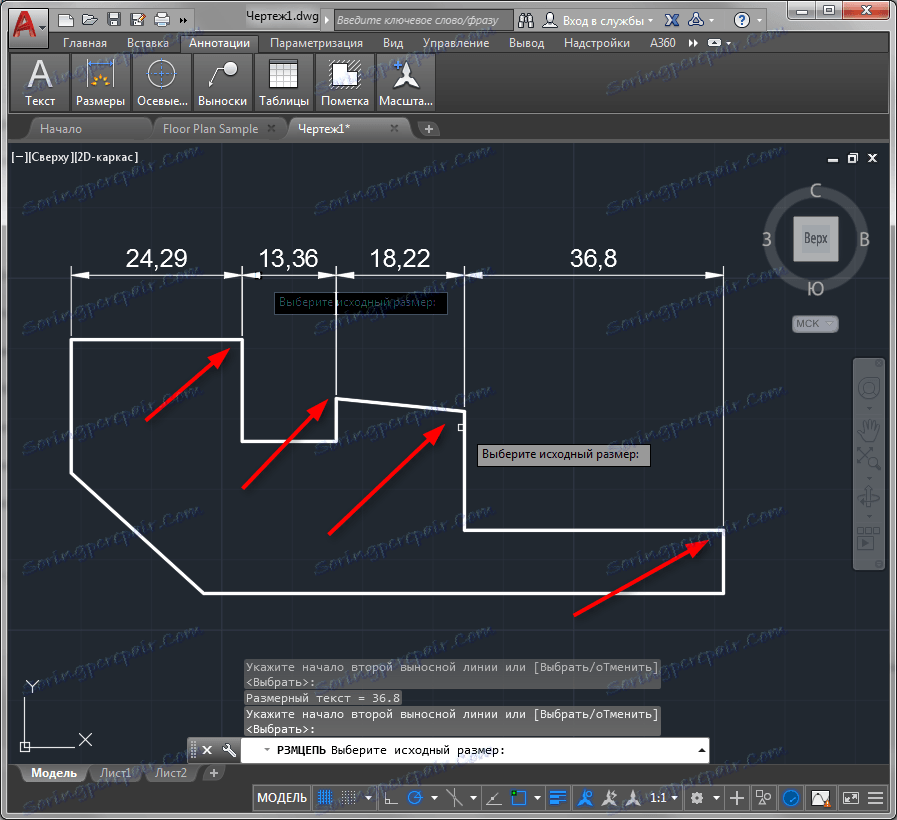This screenshot has width=897, height=820.
Task: Open the AutoCAD application menu button
Action: pyautogui.click(x=28, y=26)
